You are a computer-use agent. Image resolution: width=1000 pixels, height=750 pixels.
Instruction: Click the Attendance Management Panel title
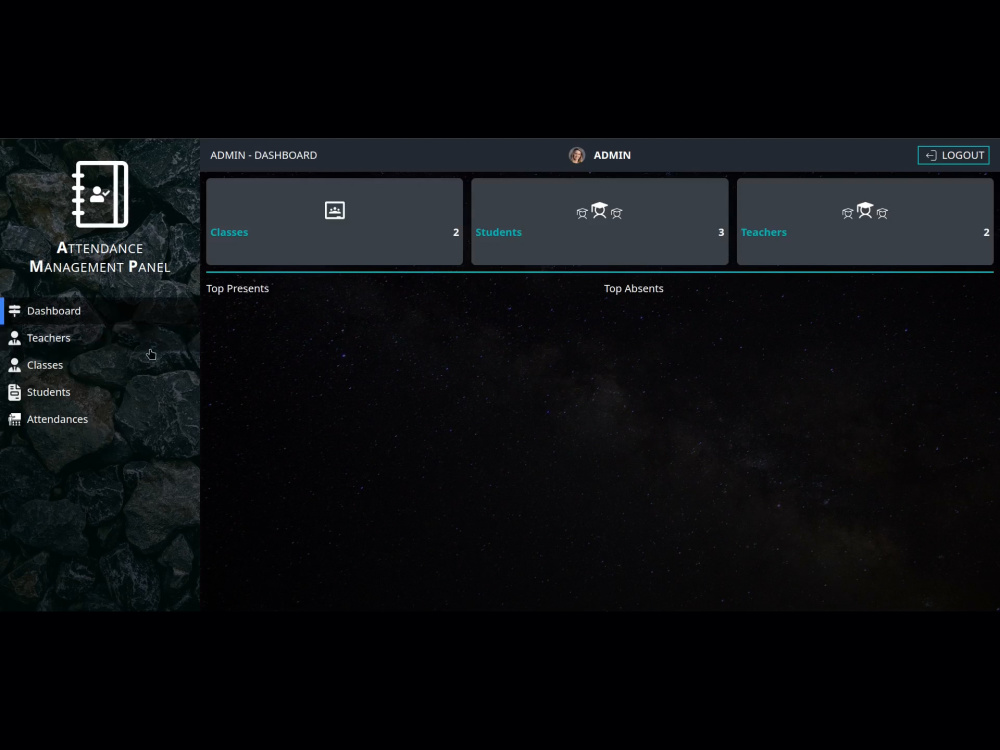(100, 257)
